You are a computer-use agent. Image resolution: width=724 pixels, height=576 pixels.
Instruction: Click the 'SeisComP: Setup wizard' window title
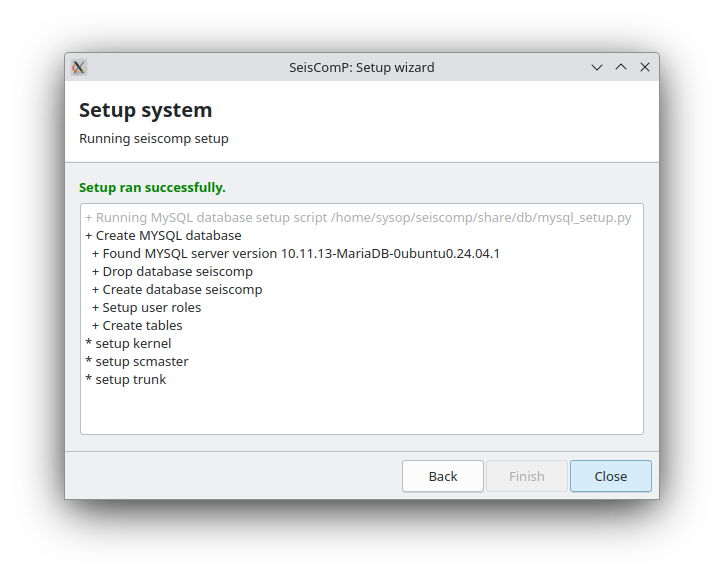click(x=361, y=67)
